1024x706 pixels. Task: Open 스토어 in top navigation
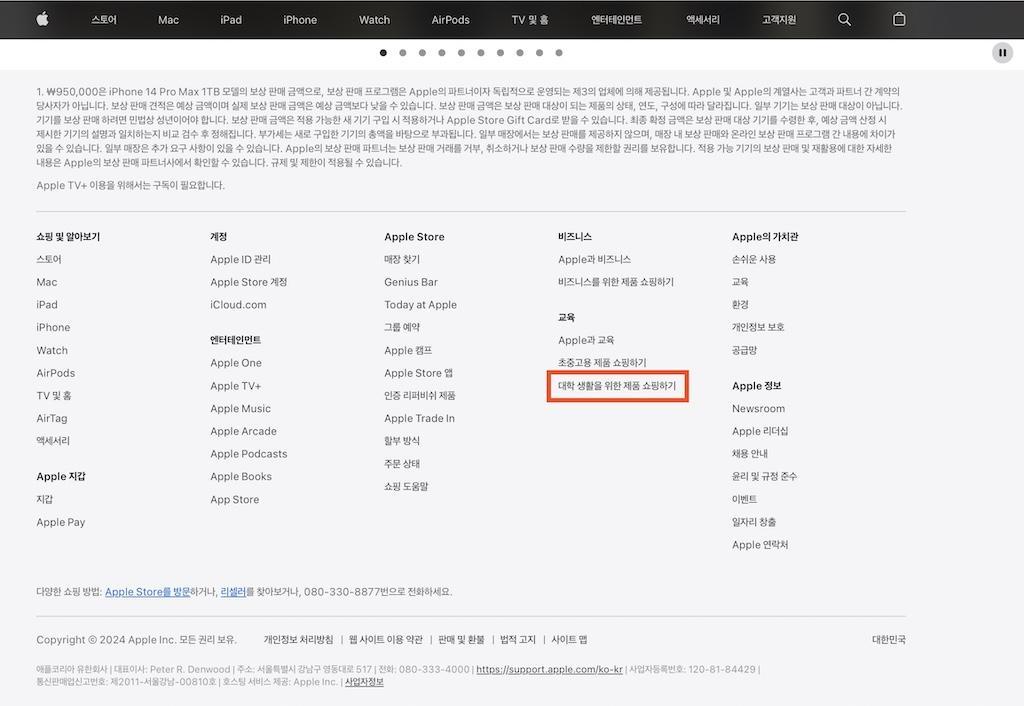click(104, 20)
